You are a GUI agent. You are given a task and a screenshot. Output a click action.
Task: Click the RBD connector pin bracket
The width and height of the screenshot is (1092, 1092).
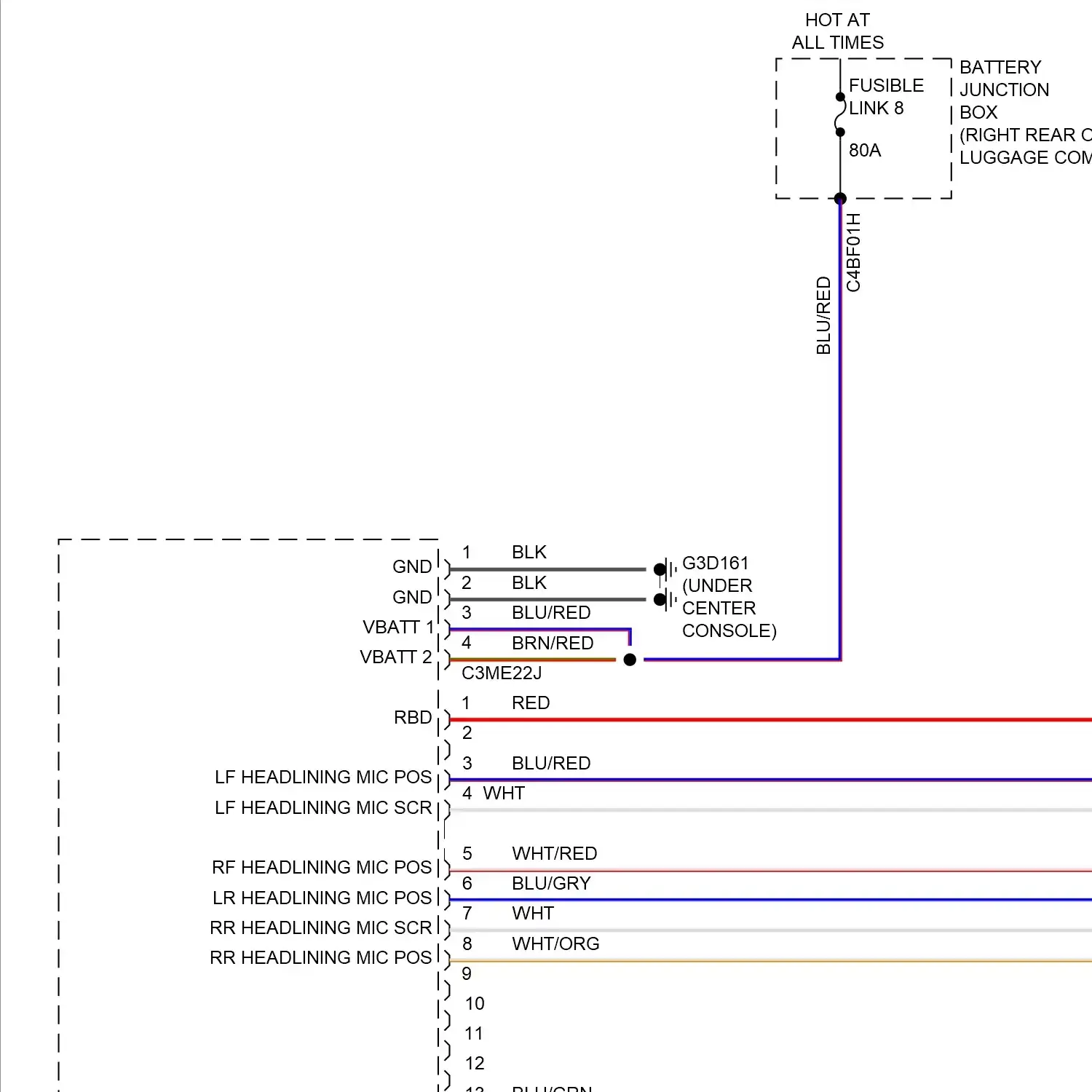(446, 719)
